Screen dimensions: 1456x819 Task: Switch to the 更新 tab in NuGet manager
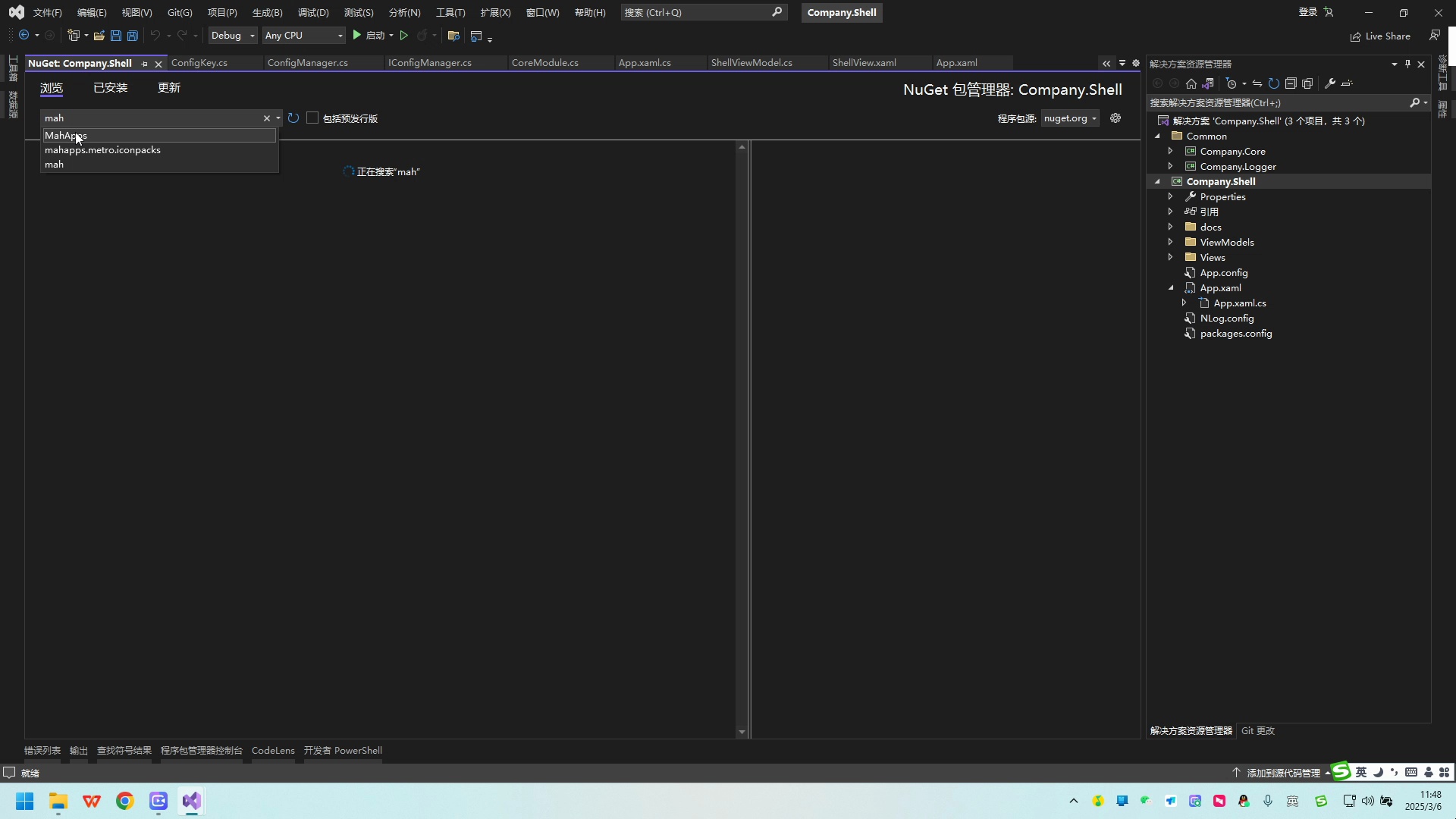coord(168,87)
